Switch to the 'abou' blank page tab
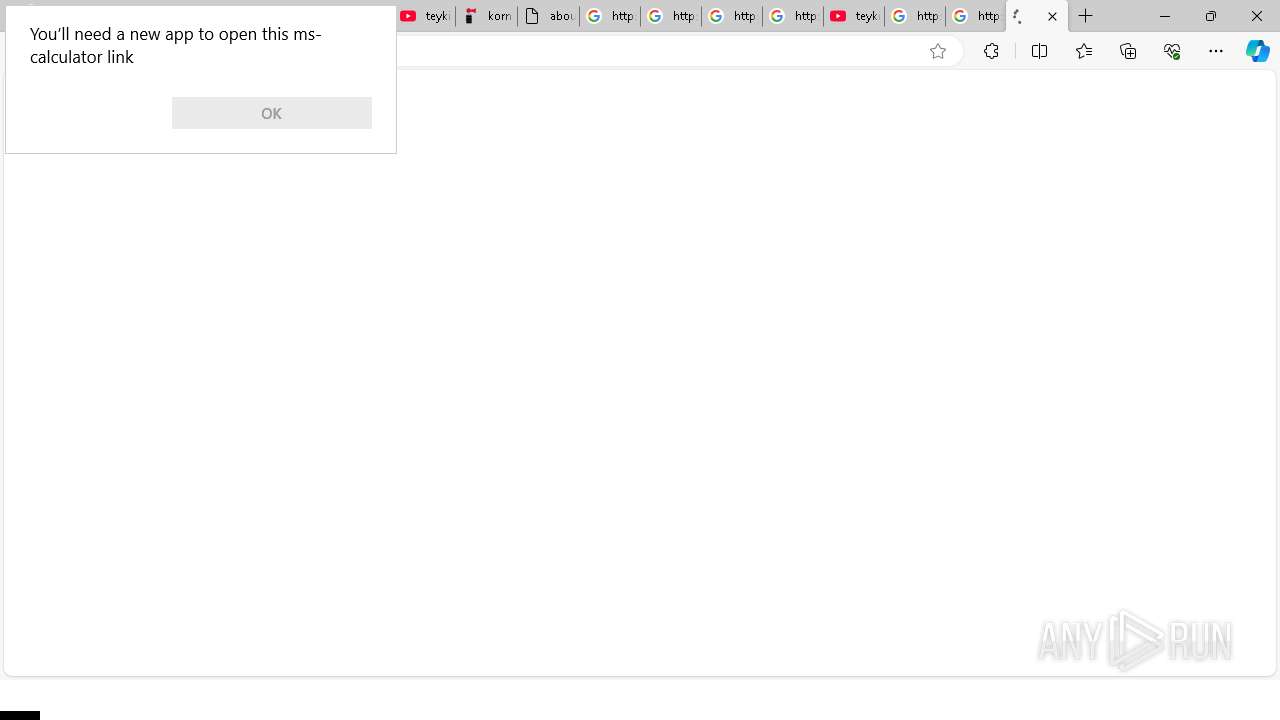The image size is (1280, 720). tap(548, 16)
